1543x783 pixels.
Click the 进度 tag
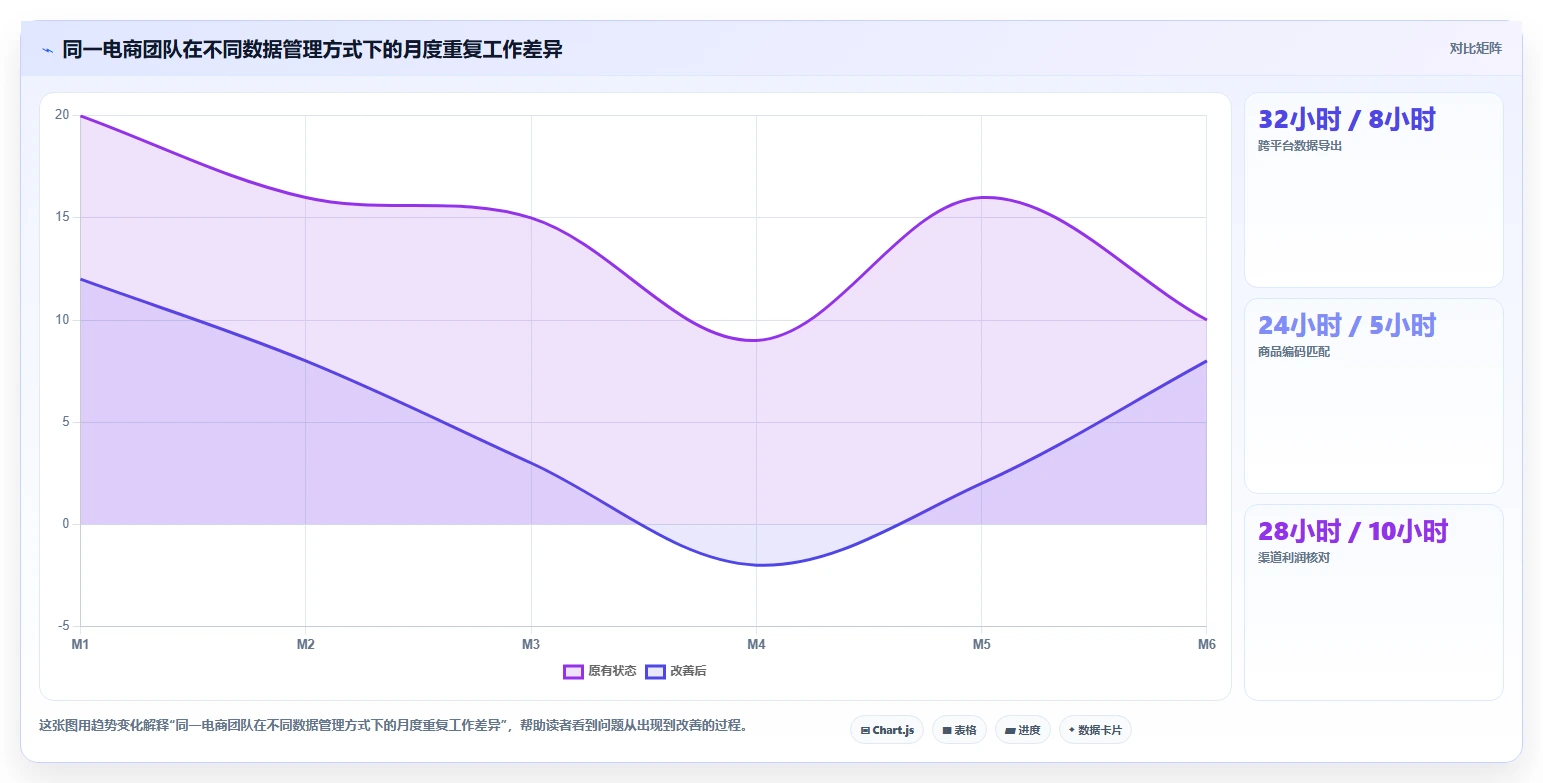[x=1022, y=730]
